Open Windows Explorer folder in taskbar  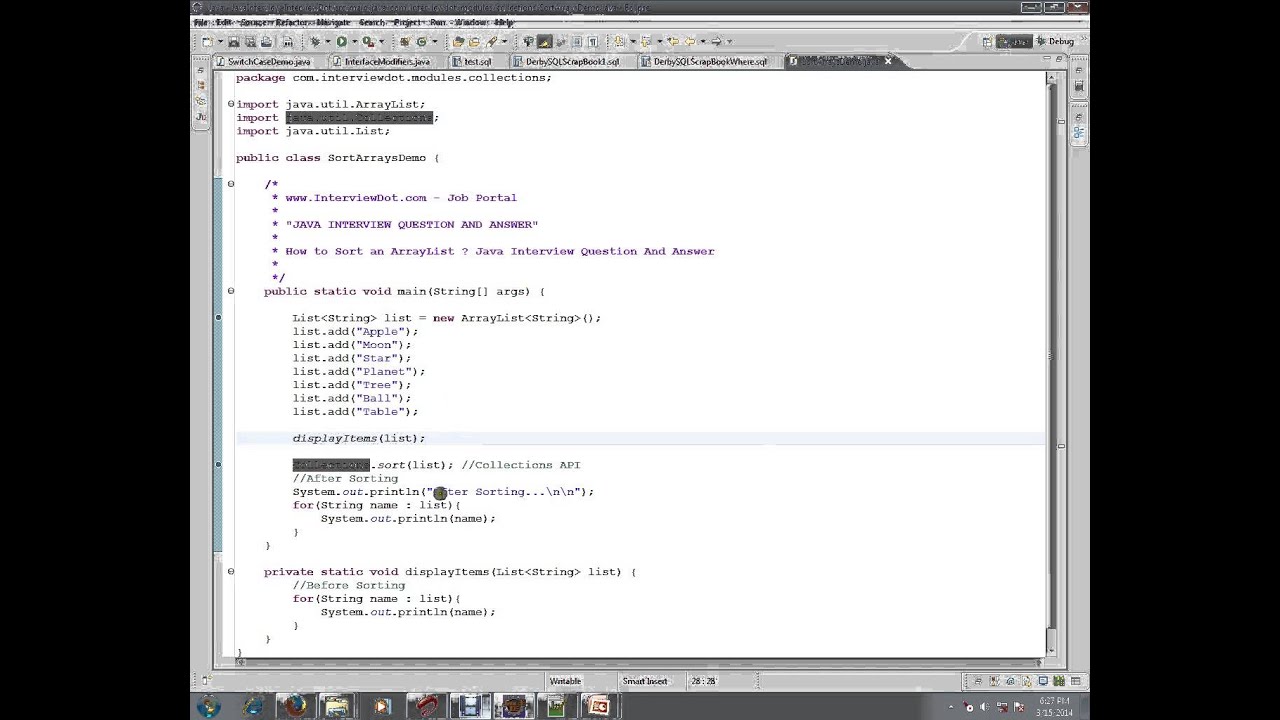(337, 707)
